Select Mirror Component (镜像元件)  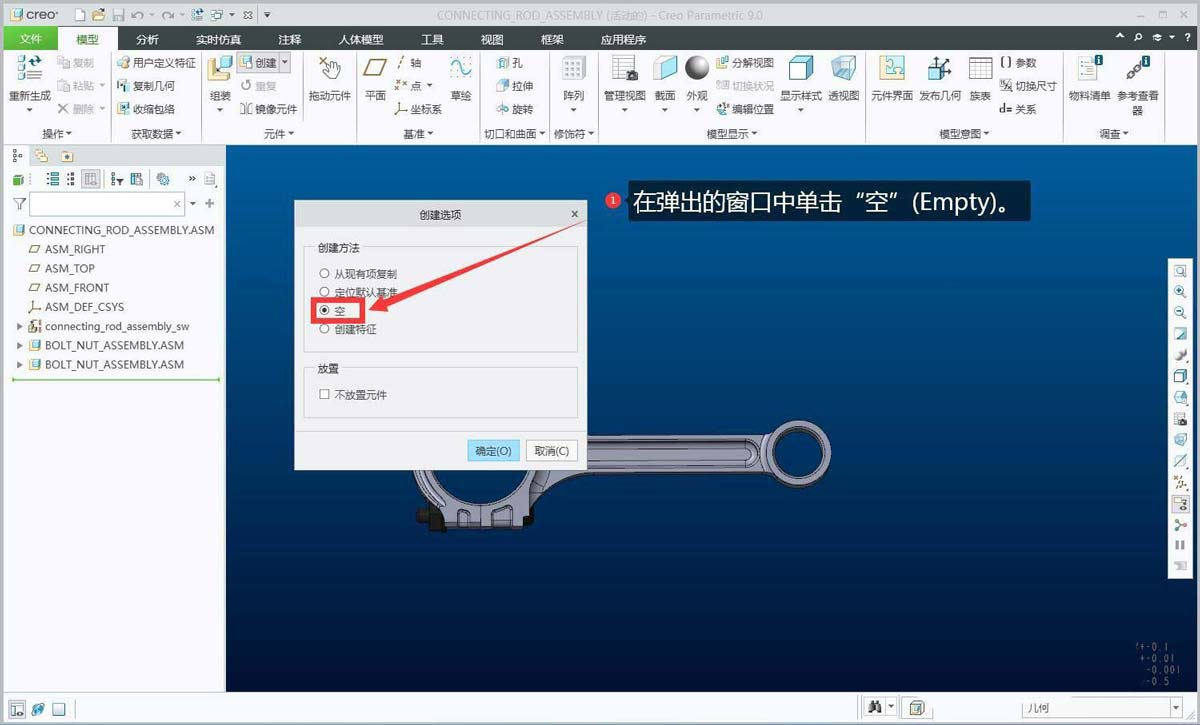[x=268, y=109]
